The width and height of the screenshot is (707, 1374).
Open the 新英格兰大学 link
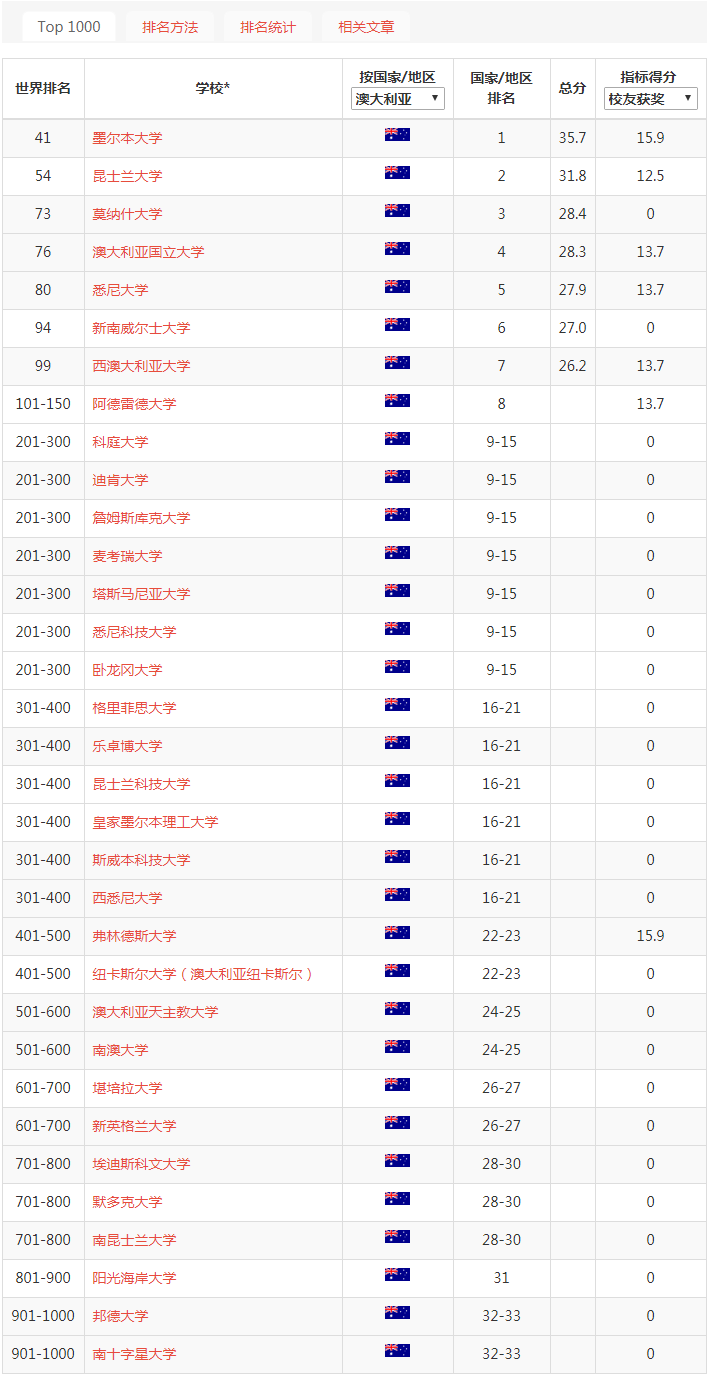[134, 1126]
